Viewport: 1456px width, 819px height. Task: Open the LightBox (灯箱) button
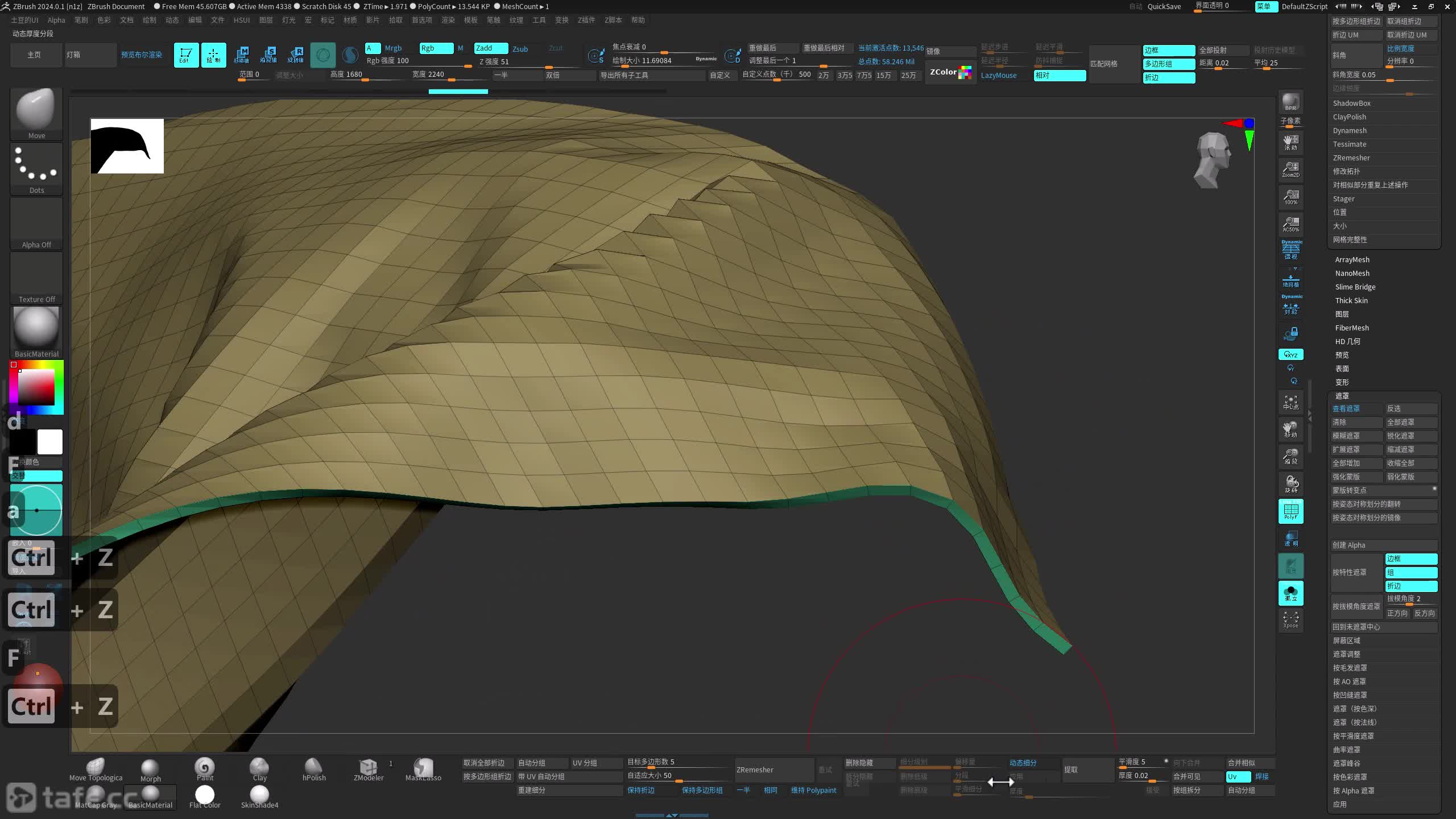91,55
